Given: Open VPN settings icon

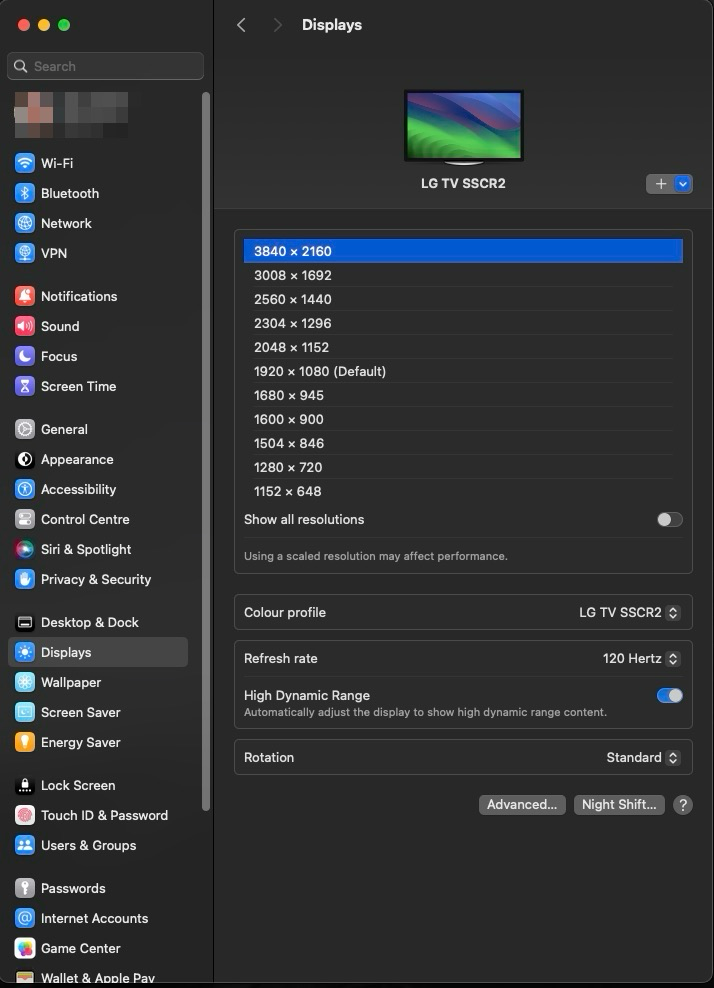Looking at the screenshot, I should pyautogui.click(x=25, y=253).
